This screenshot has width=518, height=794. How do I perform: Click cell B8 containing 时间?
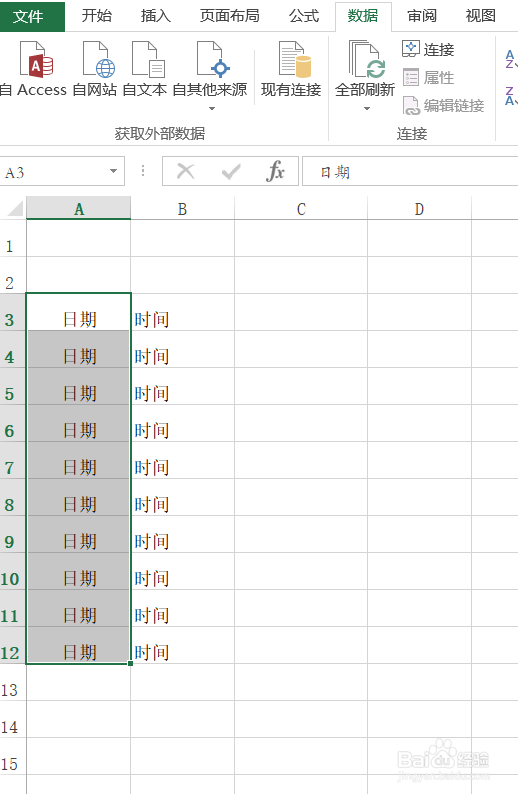[182, 497]
